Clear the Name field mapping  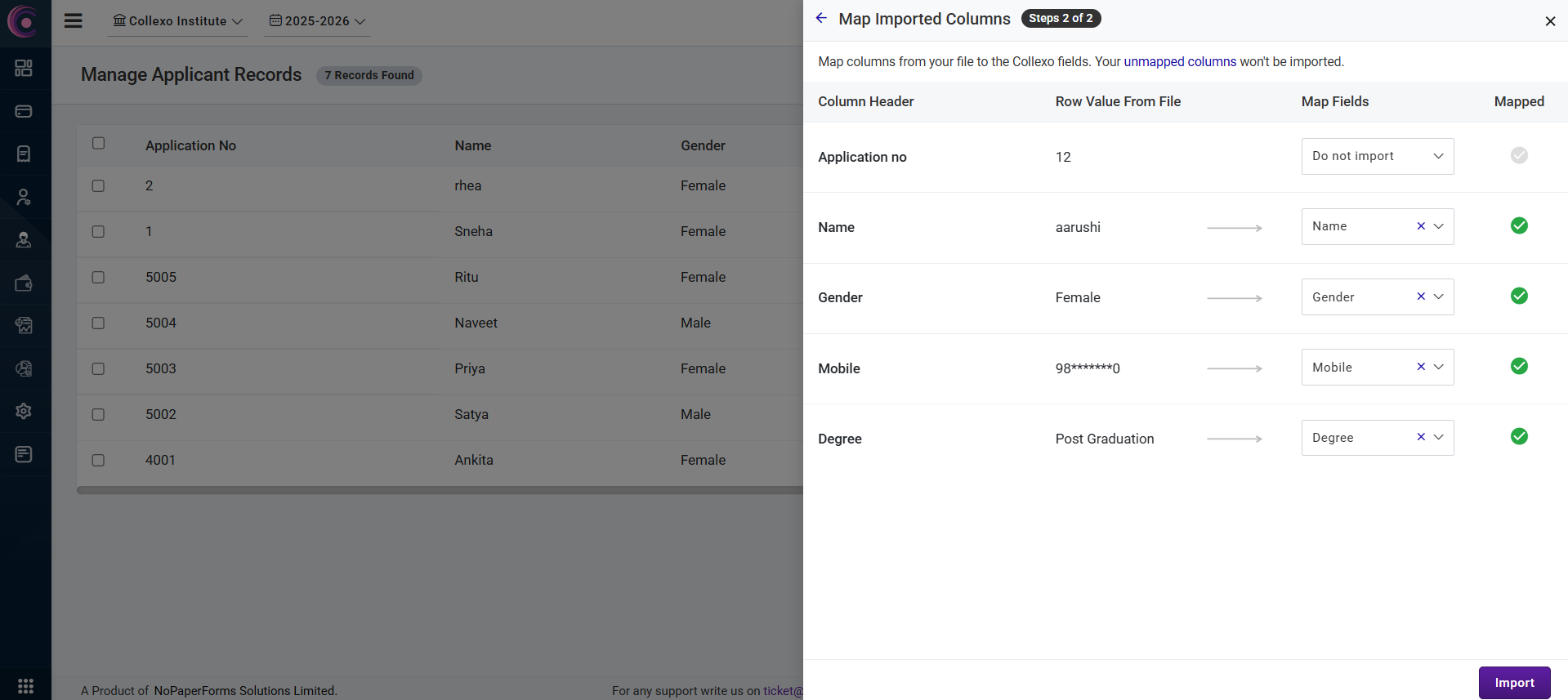click(1421, 226)
